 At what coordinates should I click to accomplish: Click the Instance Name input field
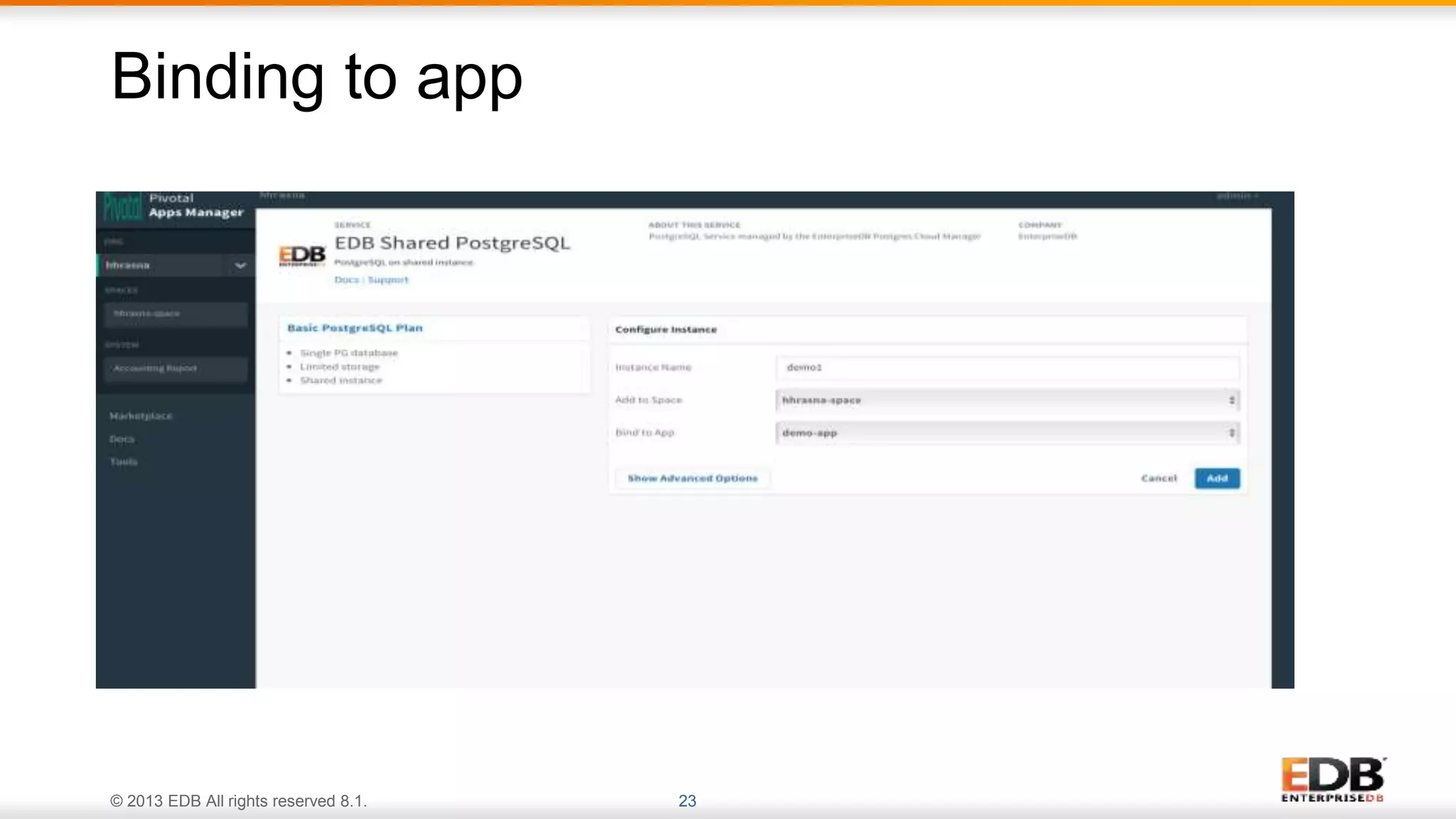1007,368
